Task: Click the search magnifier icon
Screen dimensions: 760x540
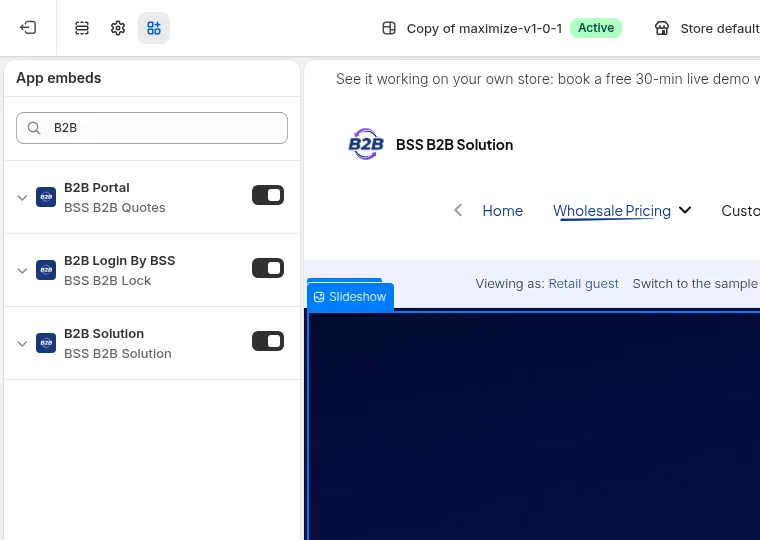Action: (34, 128)
